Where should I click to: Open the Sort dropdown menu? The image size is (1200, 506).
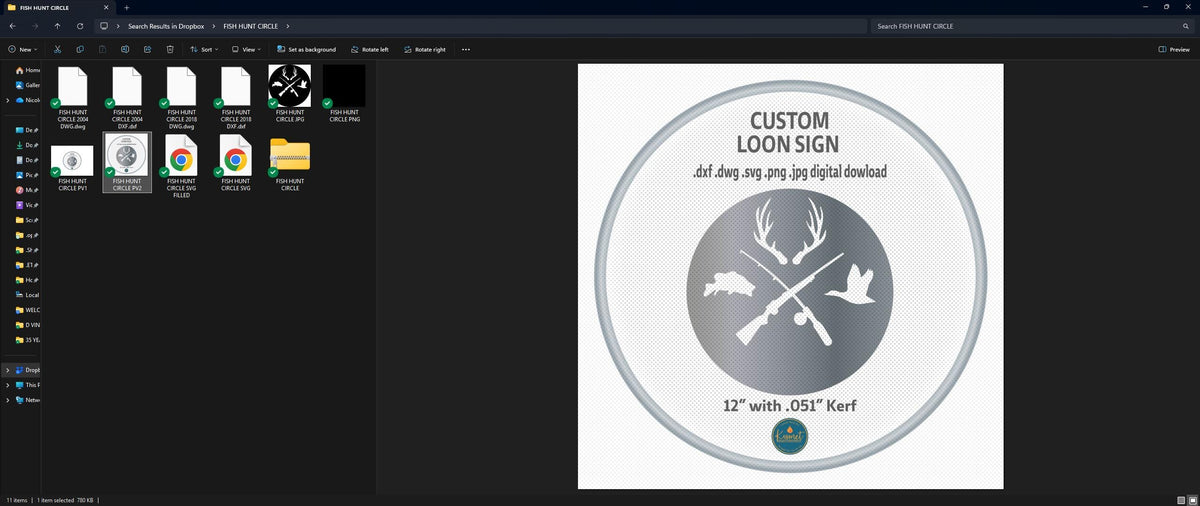[203, 49]
